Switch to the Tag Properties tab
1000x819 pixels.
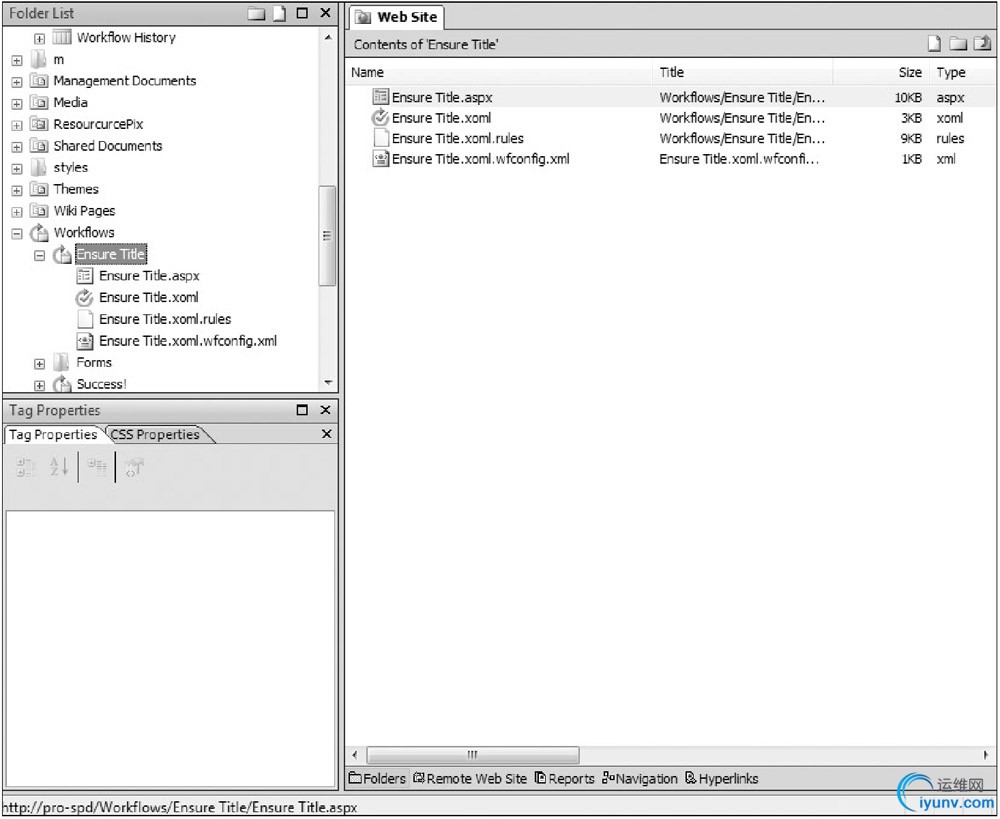coord(53,434)
